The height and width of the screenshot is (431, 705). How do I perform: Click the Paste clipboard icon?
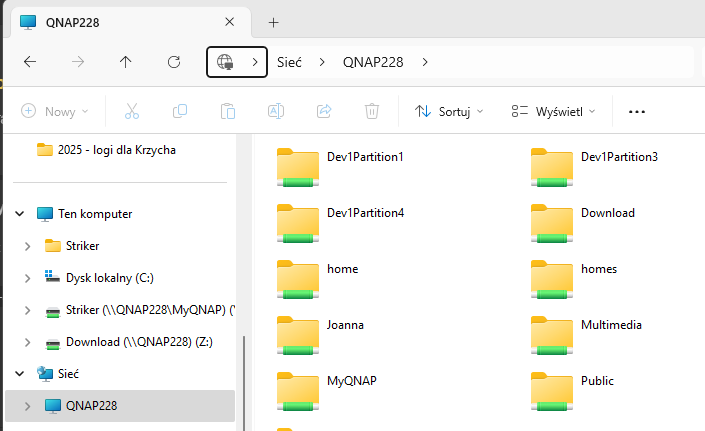tap(228, 112)
